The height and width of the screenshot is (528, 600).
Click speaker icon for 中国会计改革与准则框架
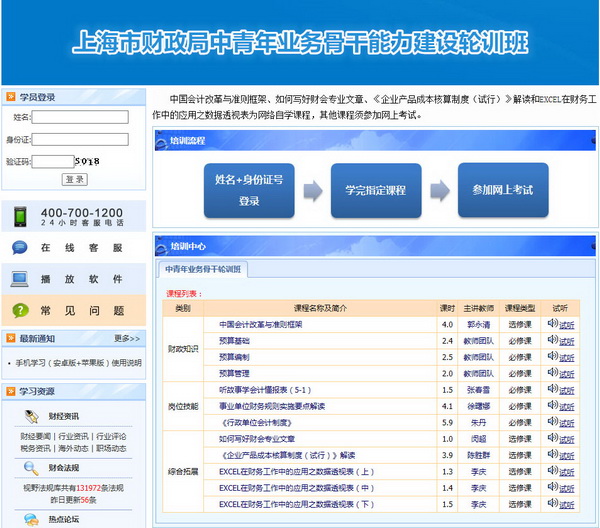552,324
